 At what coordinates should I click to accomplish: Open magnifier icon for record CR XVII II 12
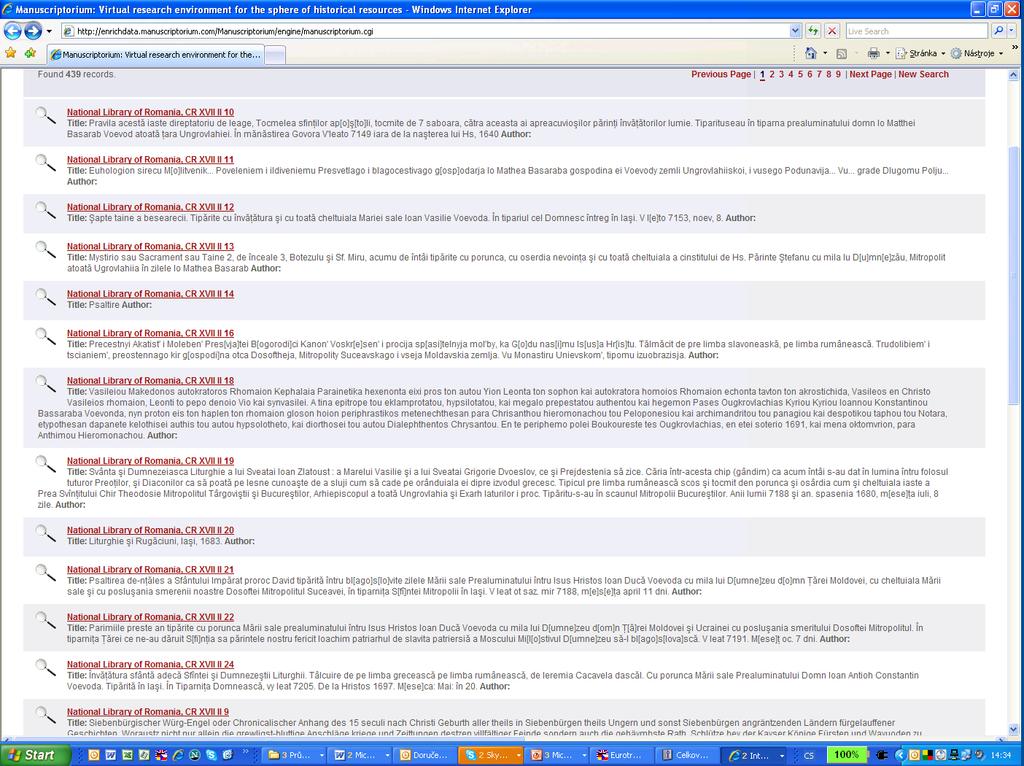point(45,210)
